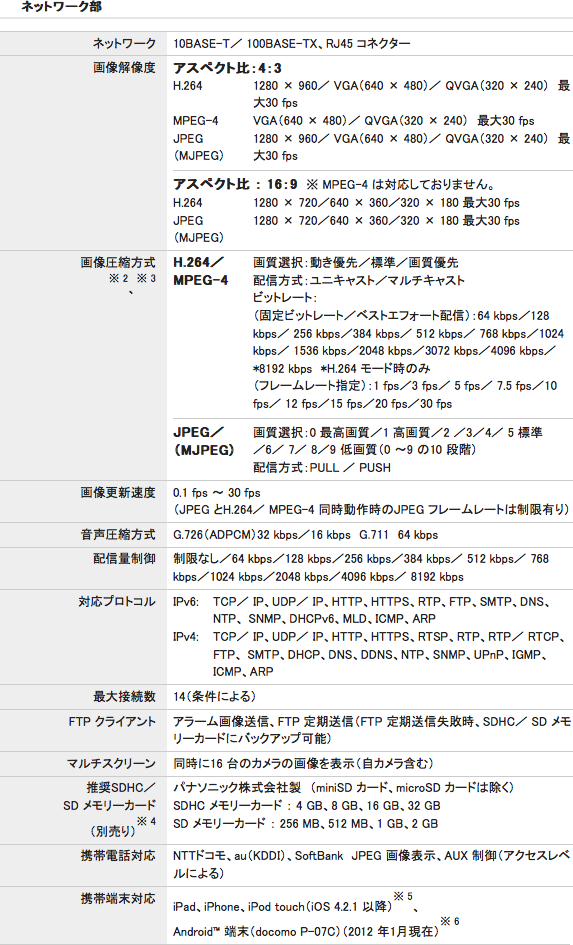Screen dimensions: 573x945
Task: Click the ネットワーク部 section heading
Action: click(x=61, y=8)
